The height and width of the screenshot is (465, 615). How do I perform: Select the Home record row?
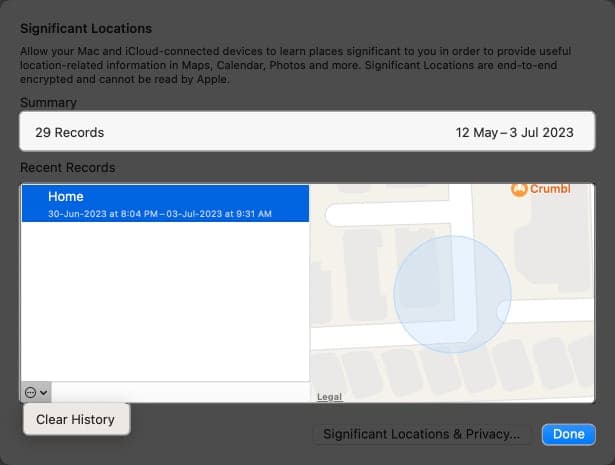tap(165, 203)
